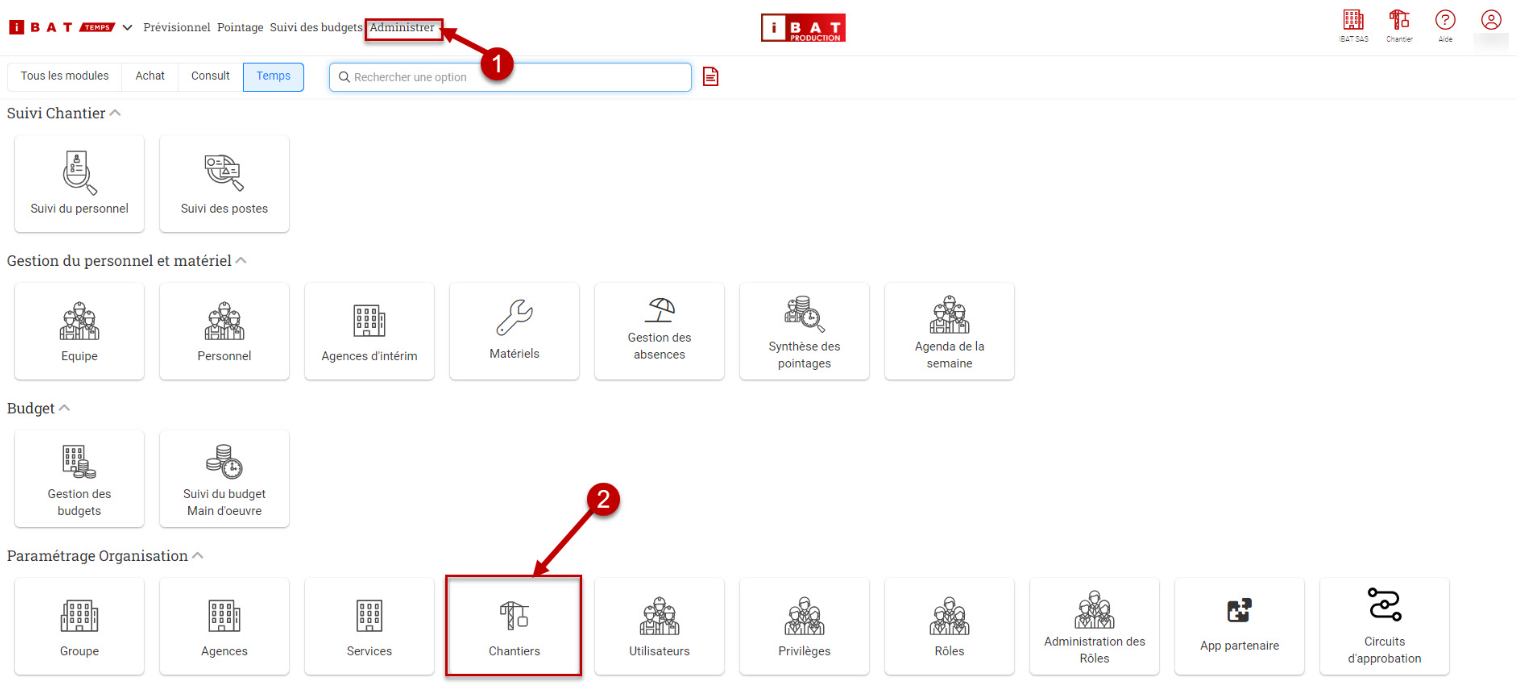Screen dimensions: 1517x693
Task: Open the Chantiers crane tile
Action: point(514,626)
